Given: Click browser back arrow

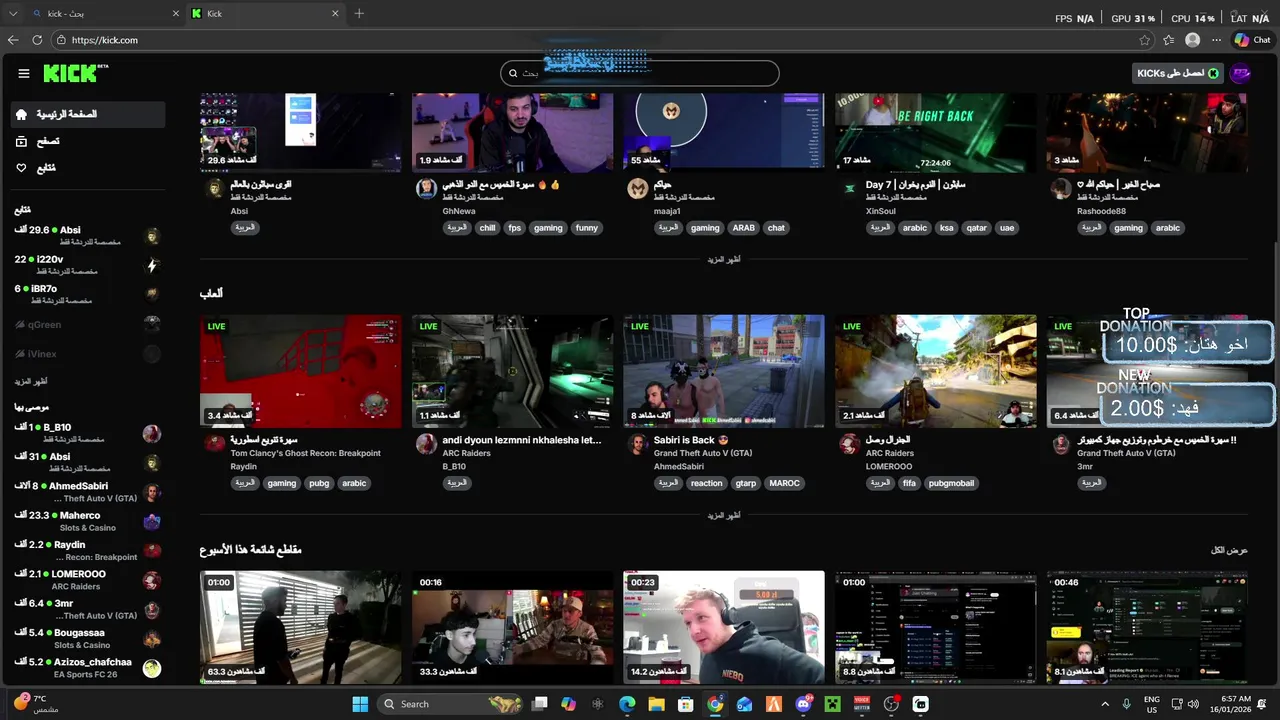Looking at the screenshot, I should click(13, 40).
